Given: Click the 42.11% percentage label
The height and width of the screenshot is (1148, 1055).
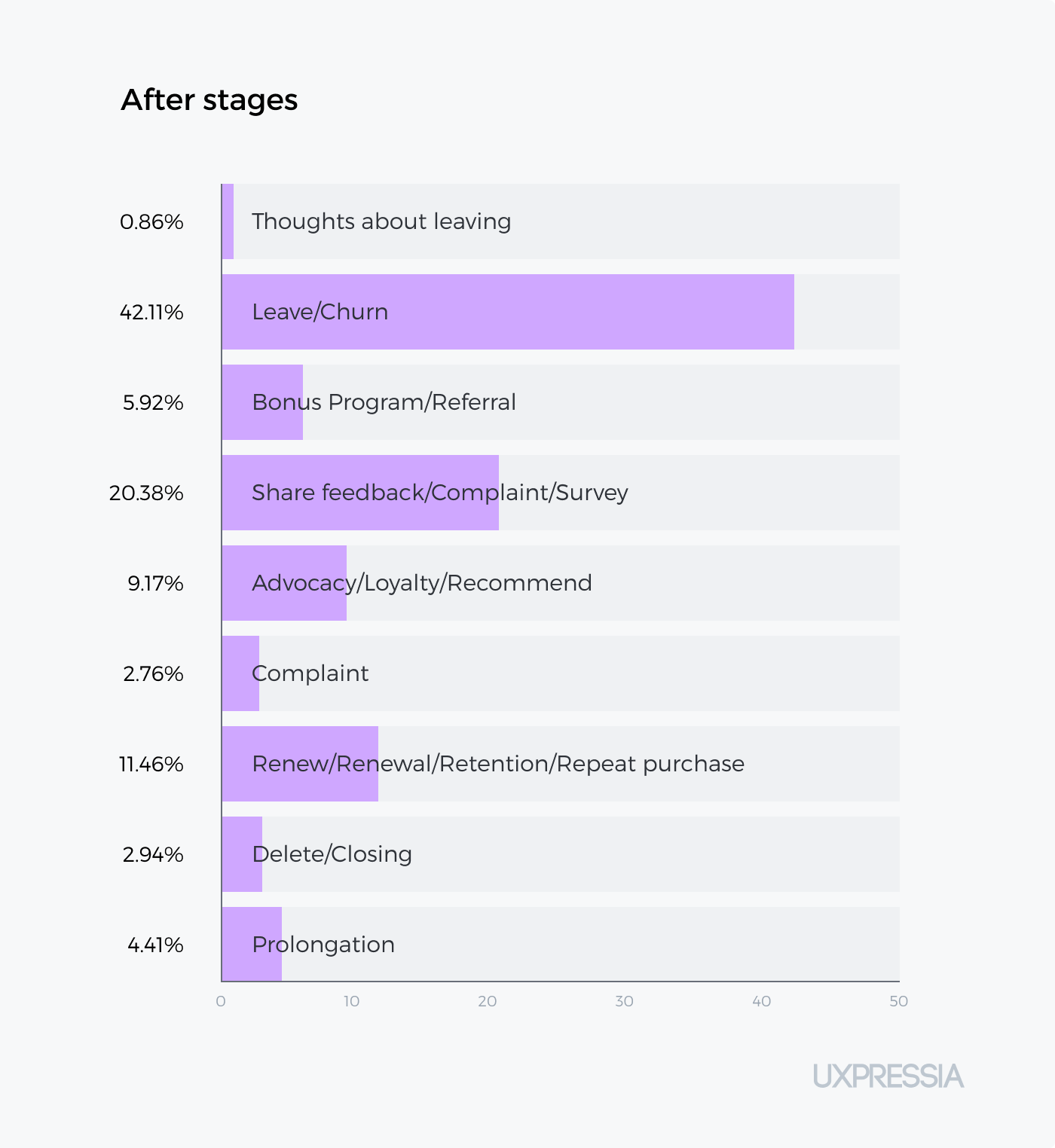Looking at the screenshot, I should (x=151, y=312).
